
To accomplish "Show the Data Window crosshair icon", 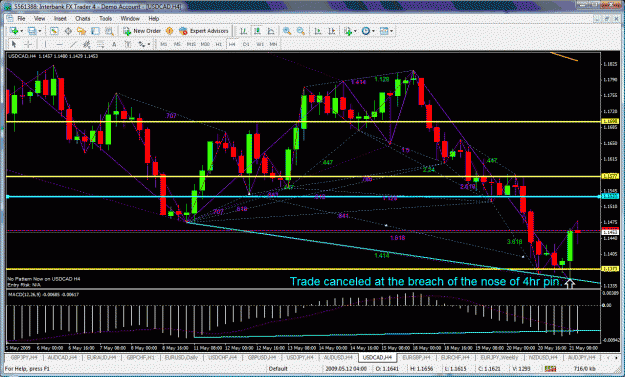I will click(x=68, y=31).
